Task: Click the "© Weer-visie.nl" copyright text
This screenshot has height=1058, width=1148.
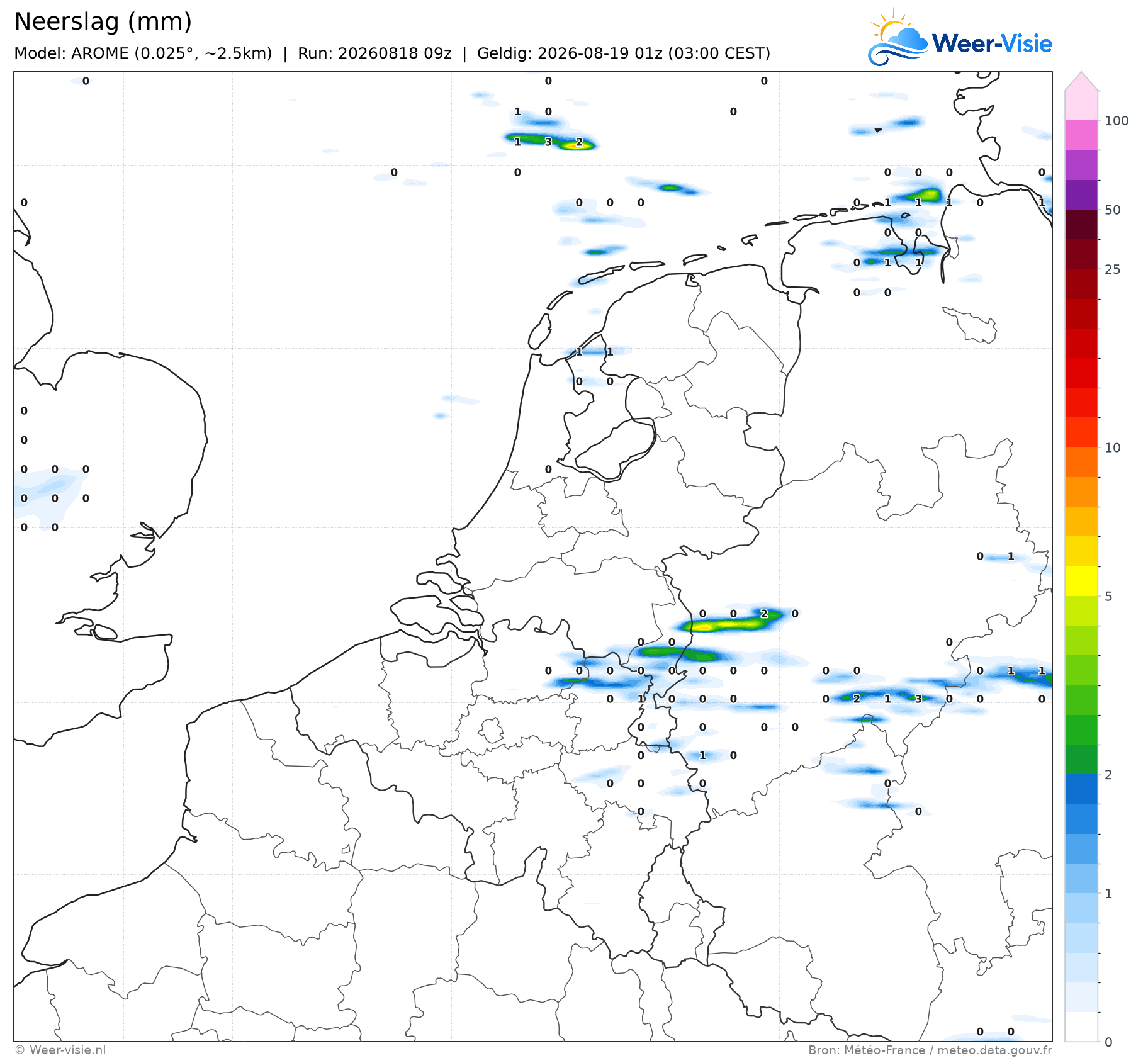Action: click(x=60, y=1050)
